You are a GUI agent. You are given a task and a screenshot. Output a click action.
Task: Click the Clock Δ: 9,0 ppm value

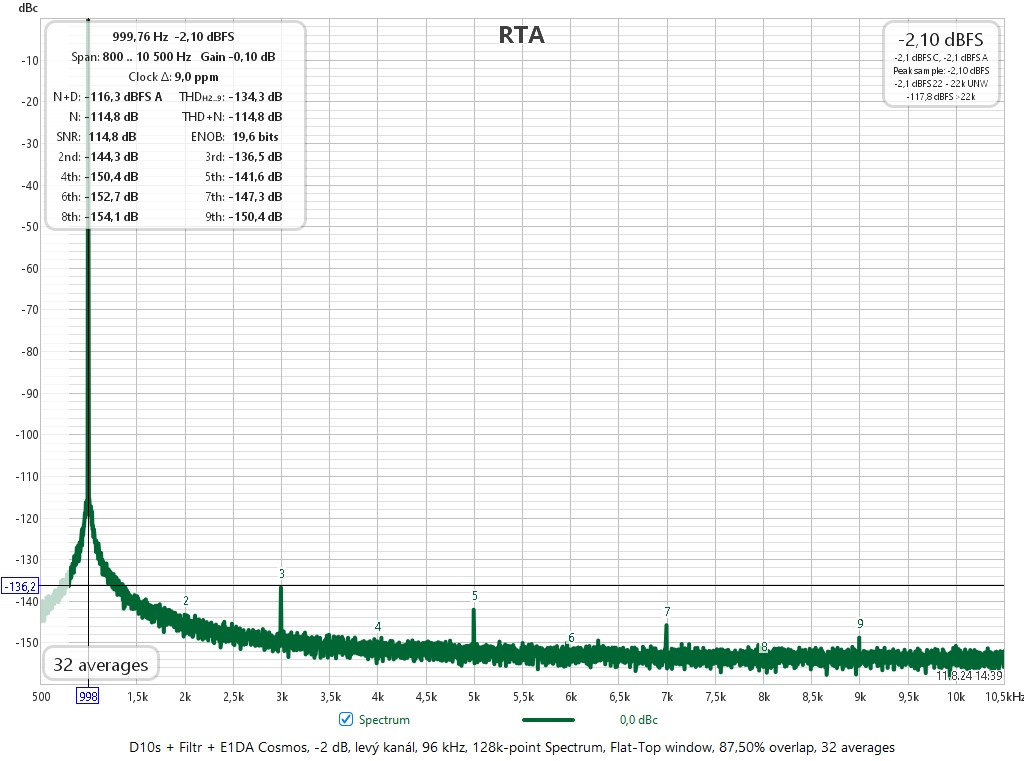[x=173, y=77]
